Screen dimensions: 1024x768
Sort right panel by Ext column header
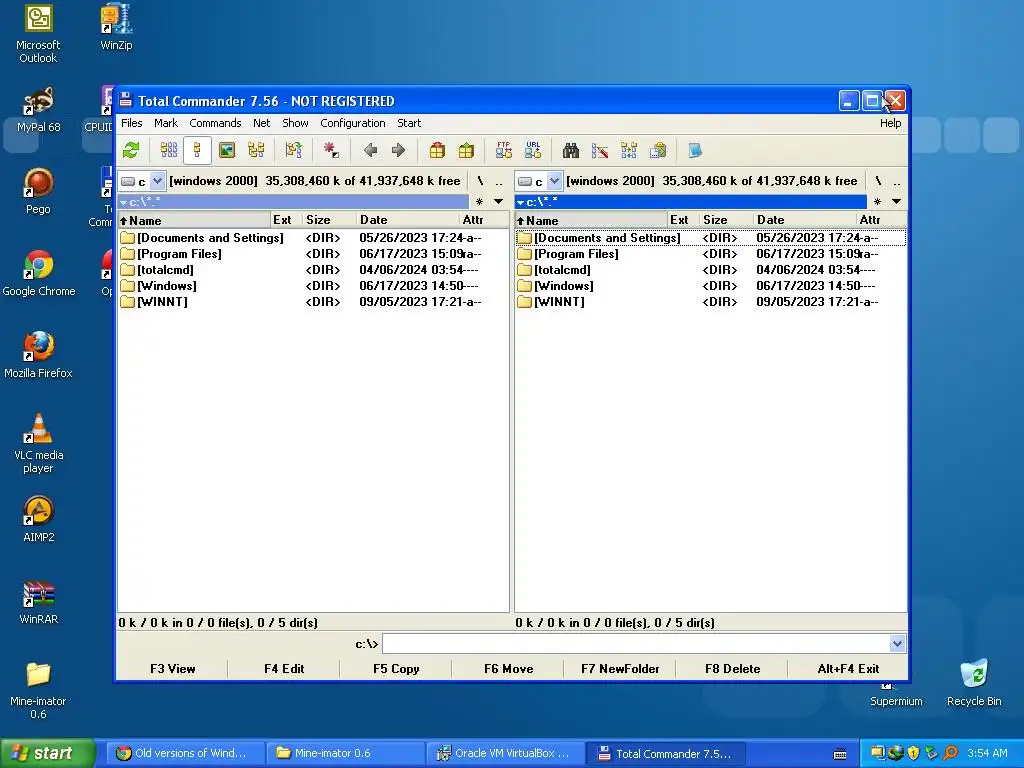click(x=684, y=220)
